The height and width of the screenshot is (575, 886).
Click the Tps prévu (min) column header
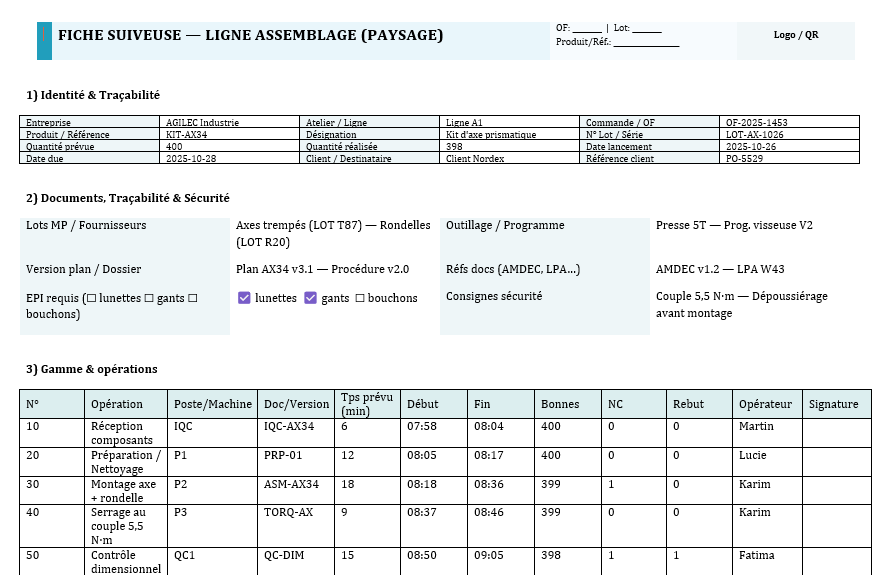(365, 404)
